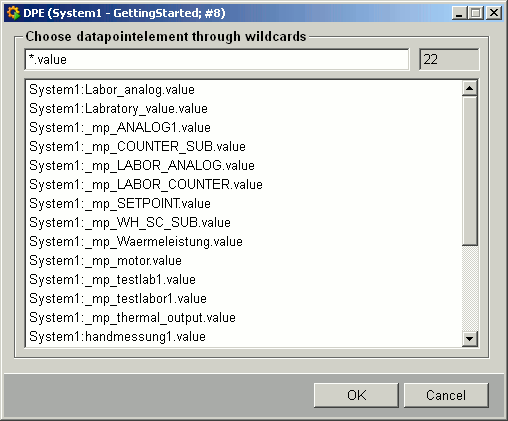Image resolution: width=508 pixels, height=421 pixels.
Task: Select System1:_mp_motor.value entry
Action: pos(244,261)
